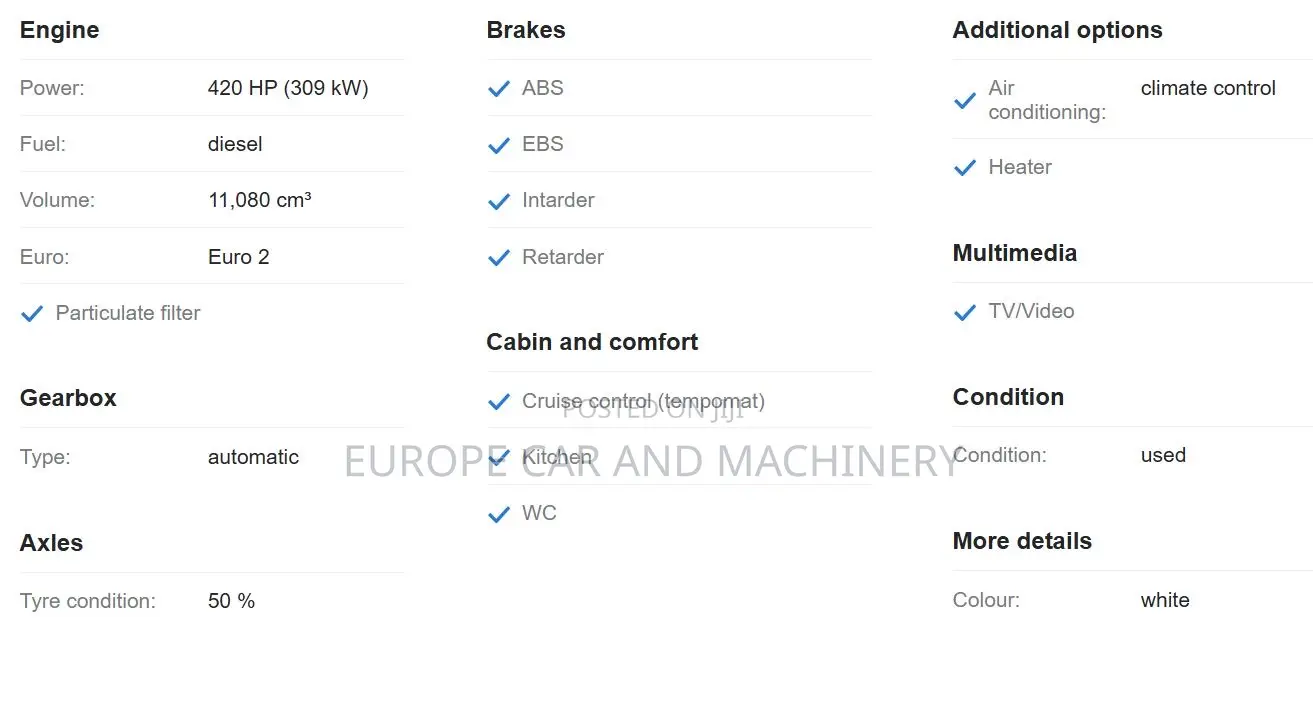Image resolution: width=1313 pixels, height=710 pixels.
Task: Click the Multimedia heading
Action: point(1015,253)
